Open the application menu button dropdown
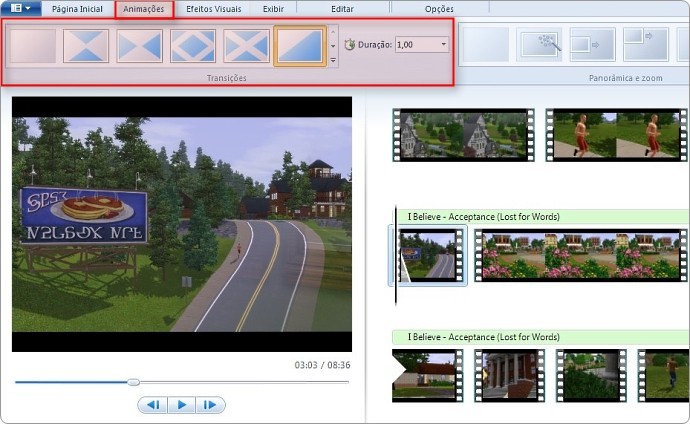Screen dimensions: 690x424 [21, 8]
